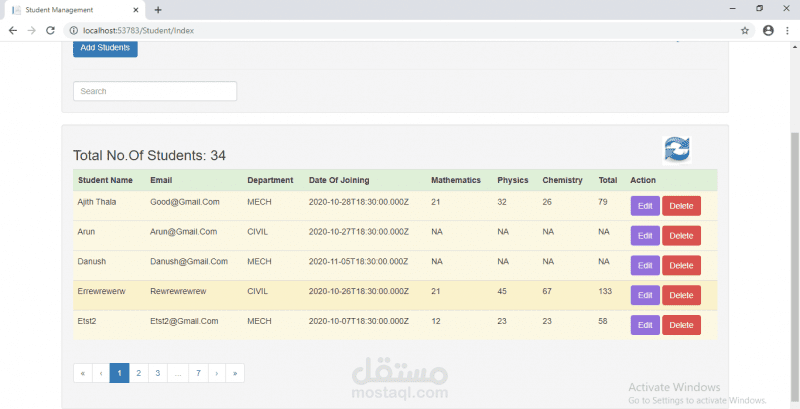Click into the Search input field
Viewport: 800px width, 409px height.
[x=155, y=91]
